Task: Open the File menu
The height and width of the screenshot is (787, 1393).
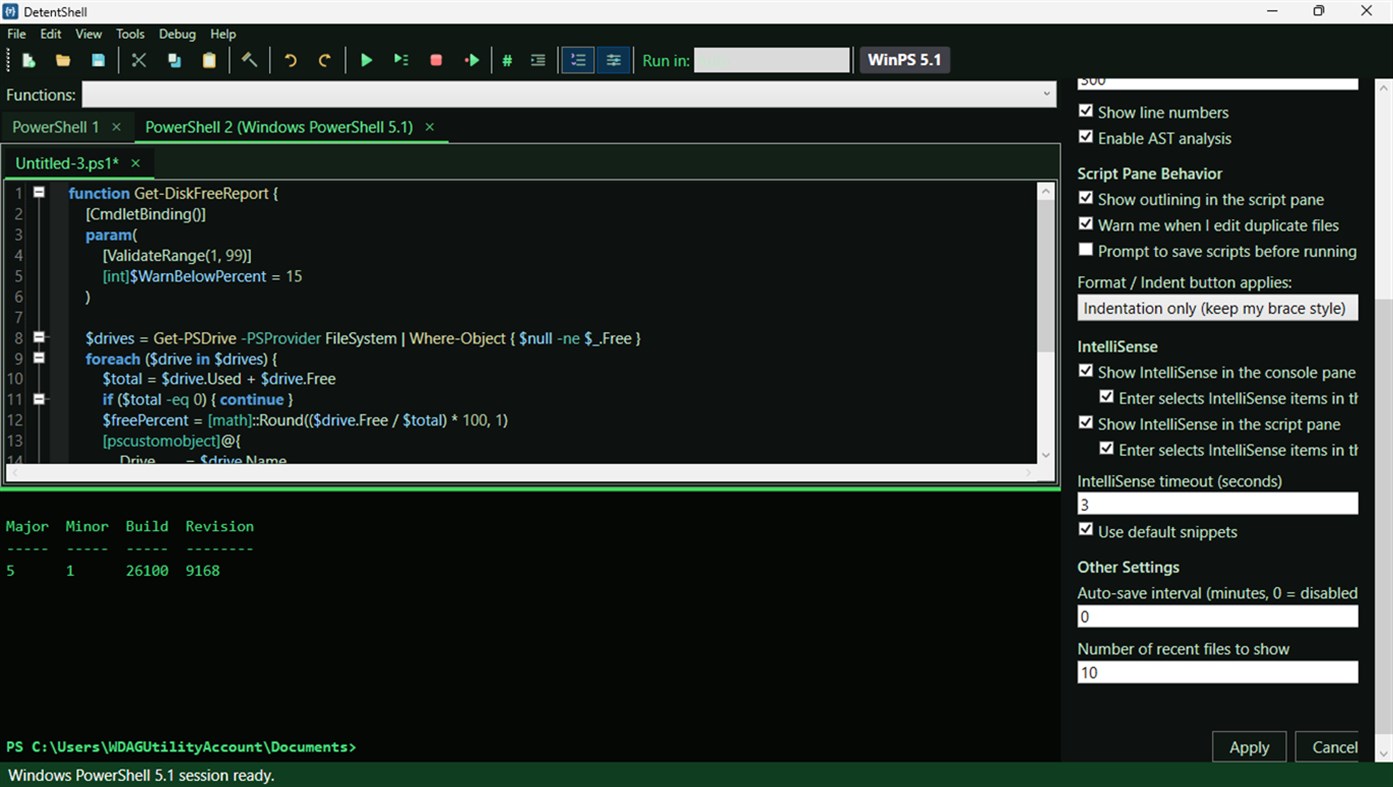Action: [16, 34]
